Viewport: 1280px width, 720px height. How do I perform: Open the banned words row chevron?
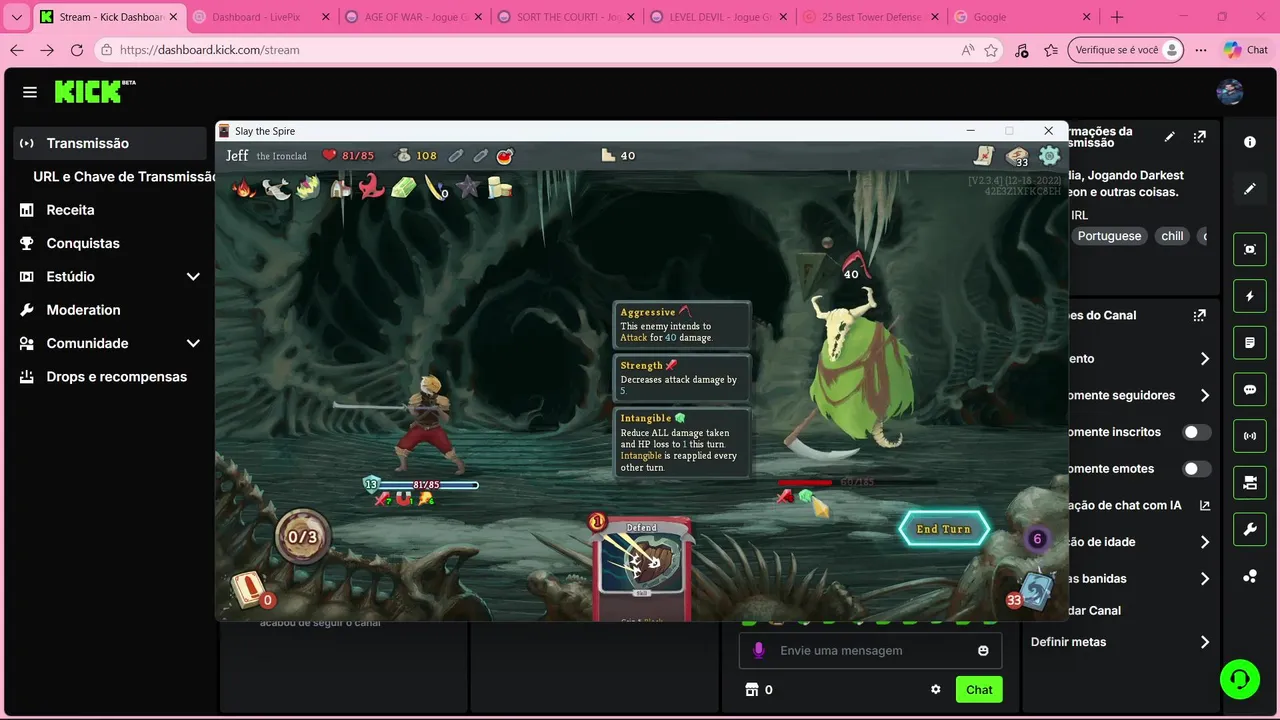pyautogui.click(x=1205, y=578)
